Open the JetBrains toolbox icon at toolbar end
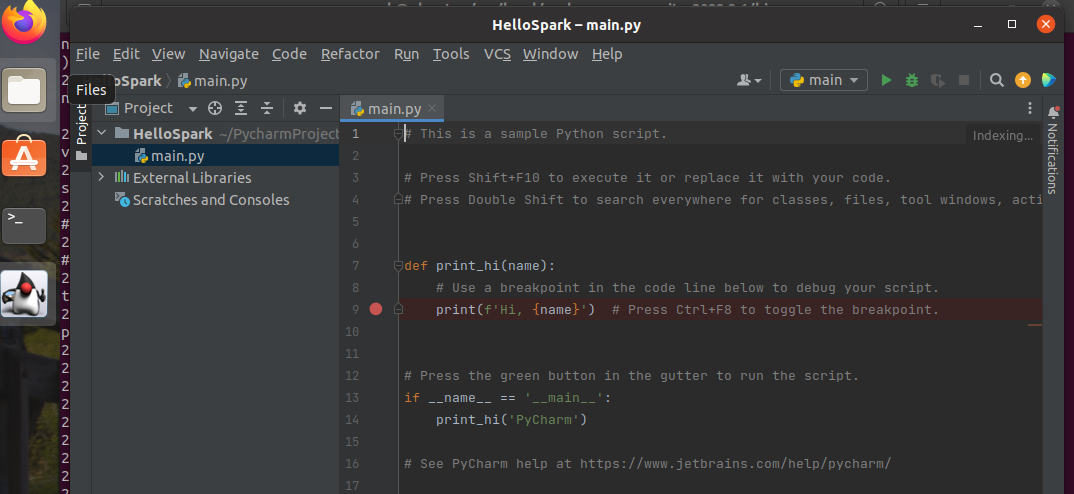Screen dimensions: 1074x494 click(1048, 80)
